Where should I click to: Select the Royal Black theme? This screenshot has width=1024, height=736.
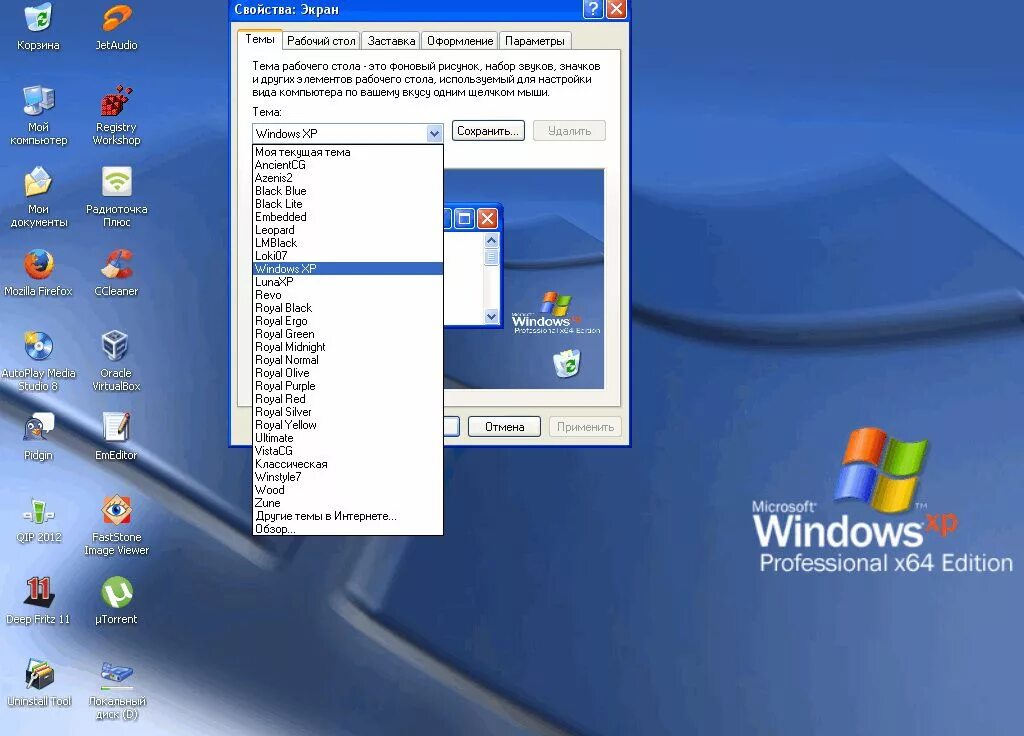(347, 308)
